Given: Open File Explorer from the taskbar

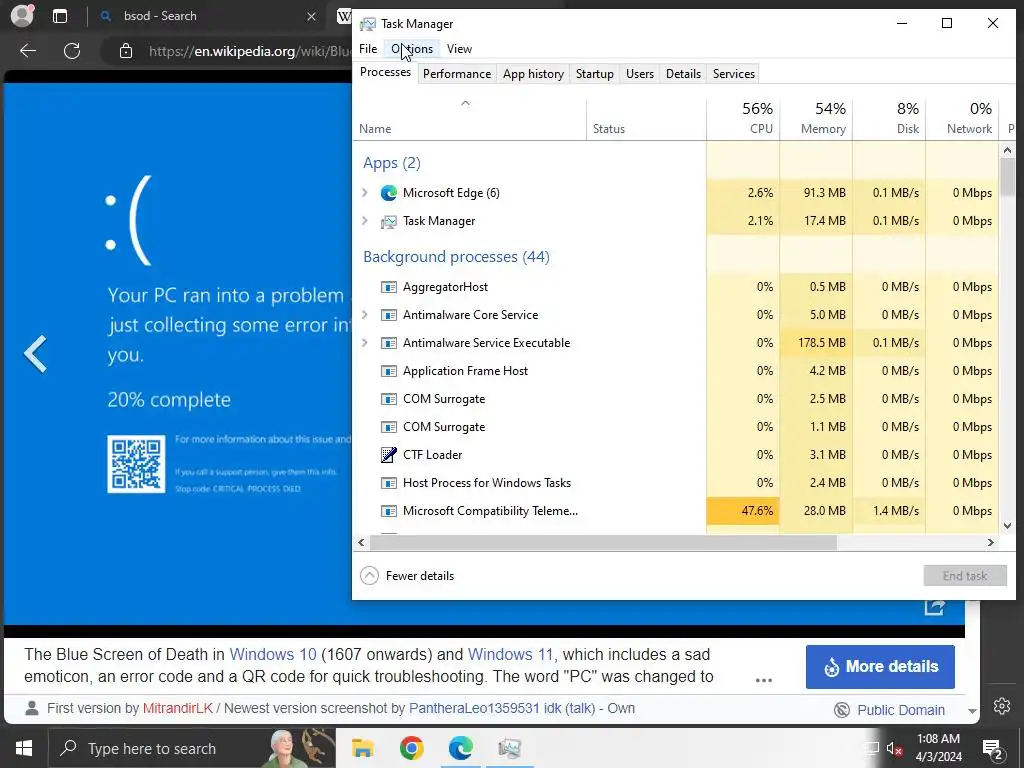Looking at the screenshot, I should pos(362,748).
